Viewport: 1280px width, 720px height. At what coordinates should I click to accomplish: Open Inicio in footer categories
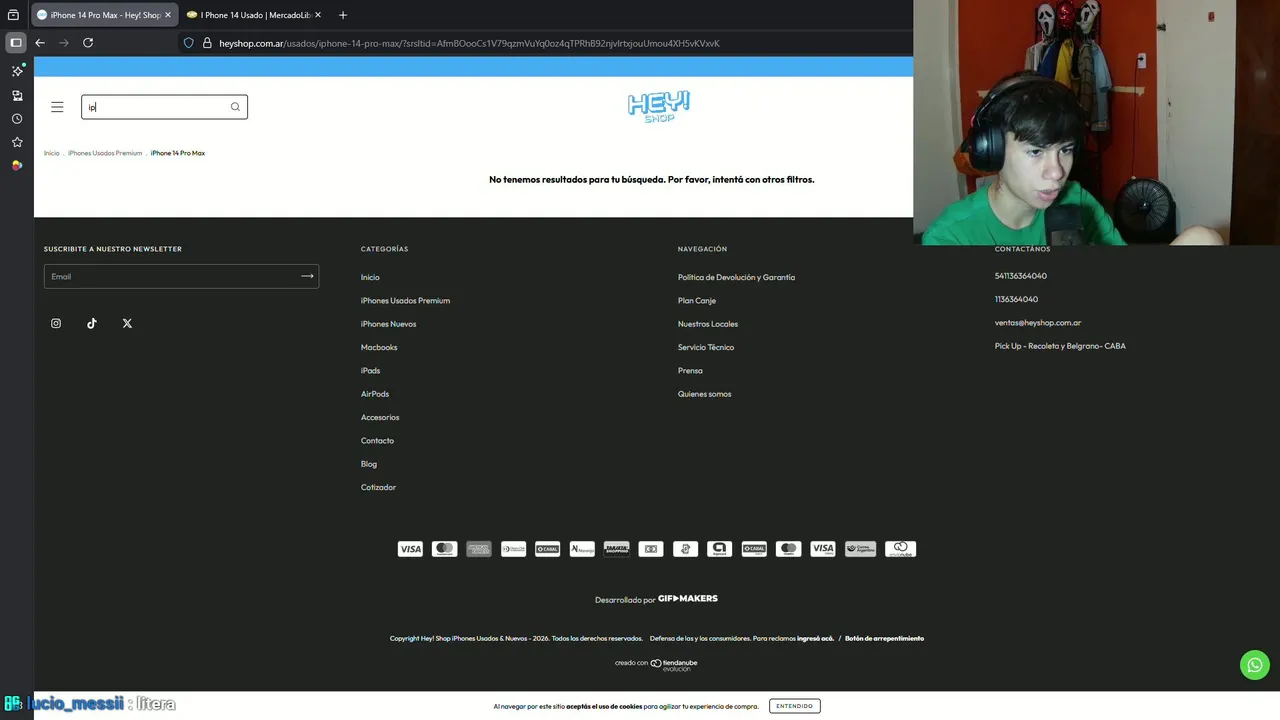click(370, 277)
